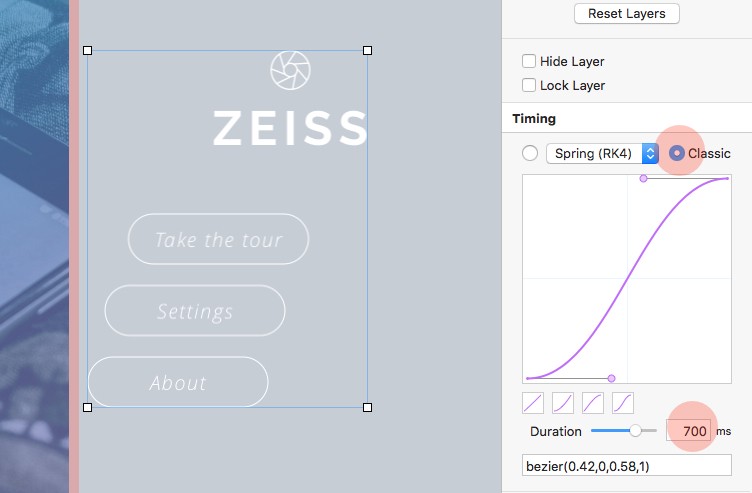Screen dimensions: 752x493
Task: Select the ease-in-out curve preset icon
Action: 623,403
